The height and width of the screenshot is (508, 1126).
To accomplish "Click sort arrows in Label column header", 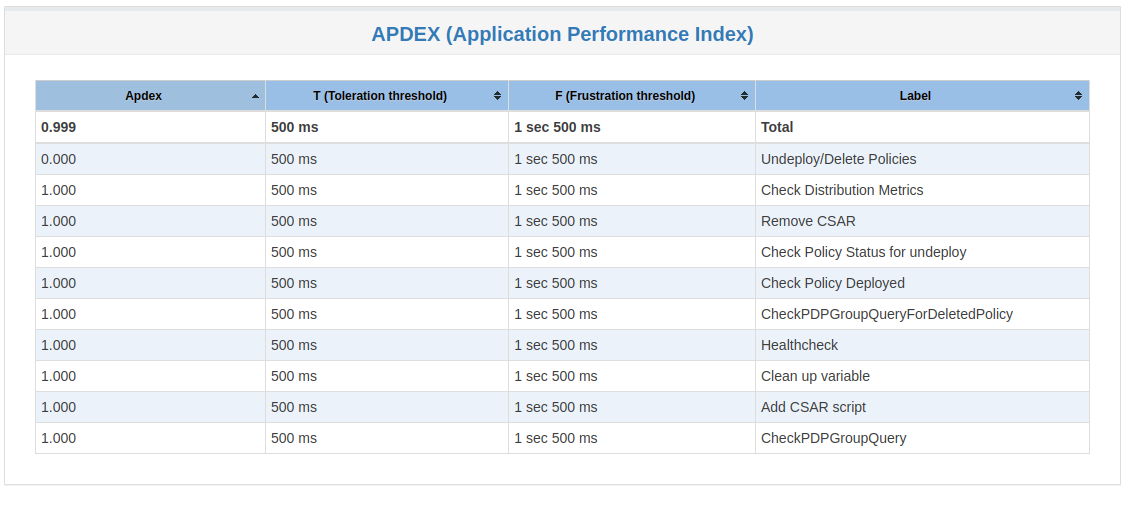I will click(x=1078, y=96).
